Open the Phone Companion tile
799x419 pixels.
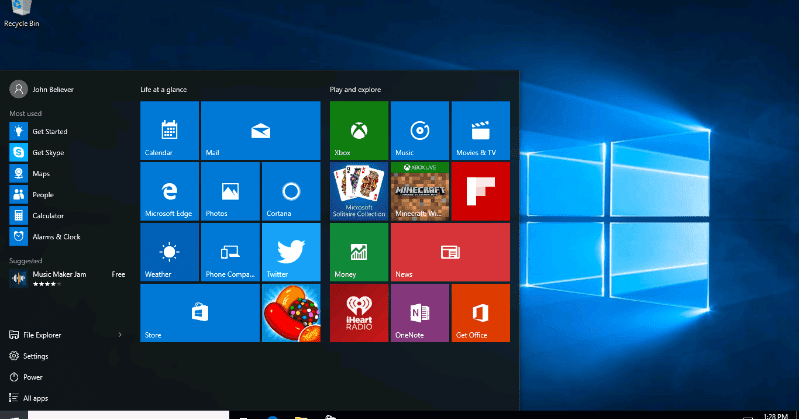click(x=230, y=252)
